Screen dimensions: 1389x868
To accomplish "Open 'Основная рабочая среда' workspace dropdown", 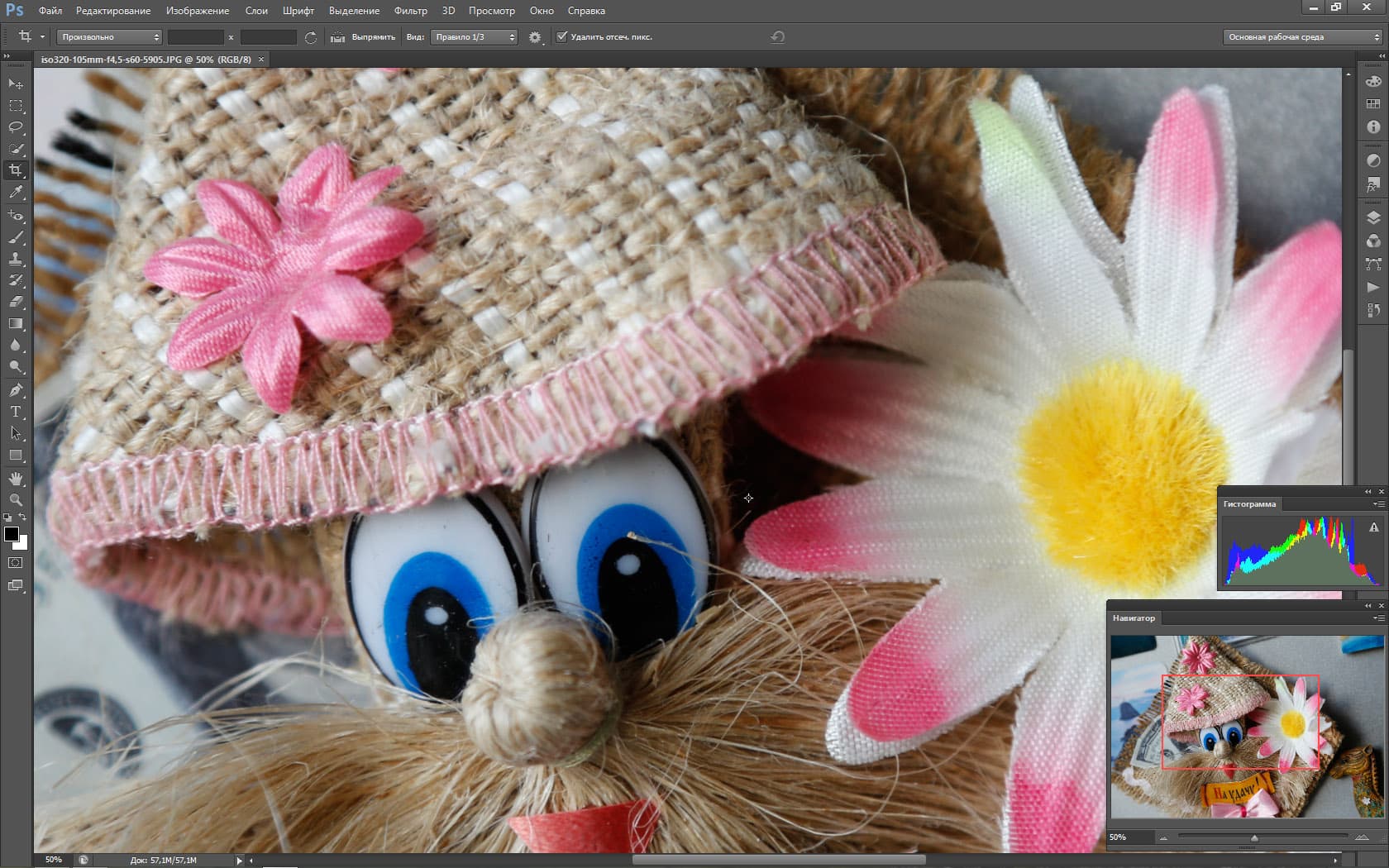I will coord(1303,37).
